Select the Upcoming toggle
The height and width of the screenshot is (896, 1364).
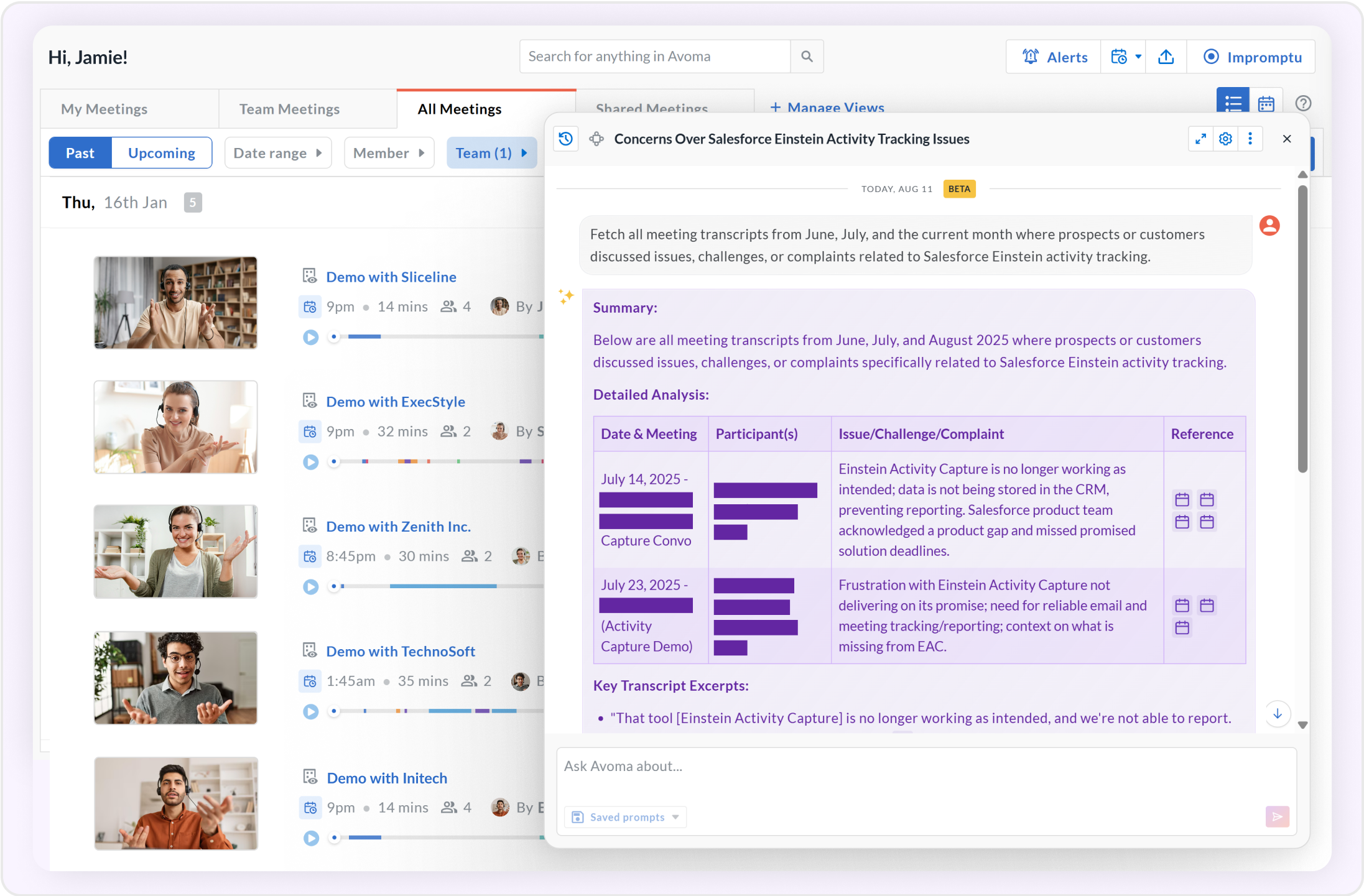[162, 153]
